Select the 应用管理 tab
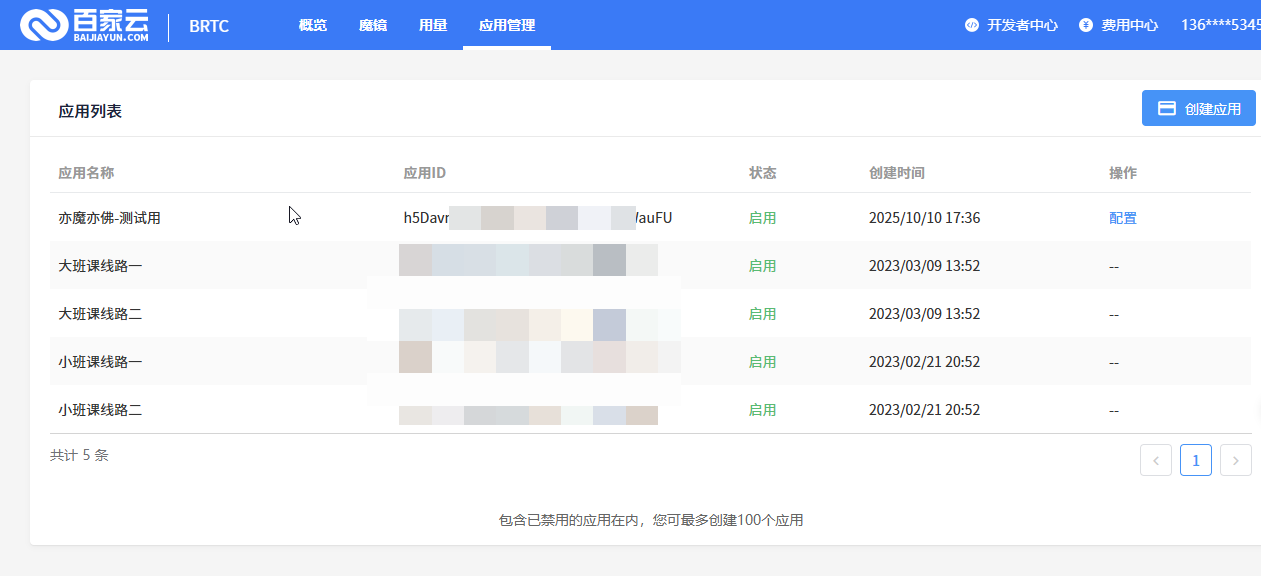Viewport: 1261px width, 576px height. [506, 26]
